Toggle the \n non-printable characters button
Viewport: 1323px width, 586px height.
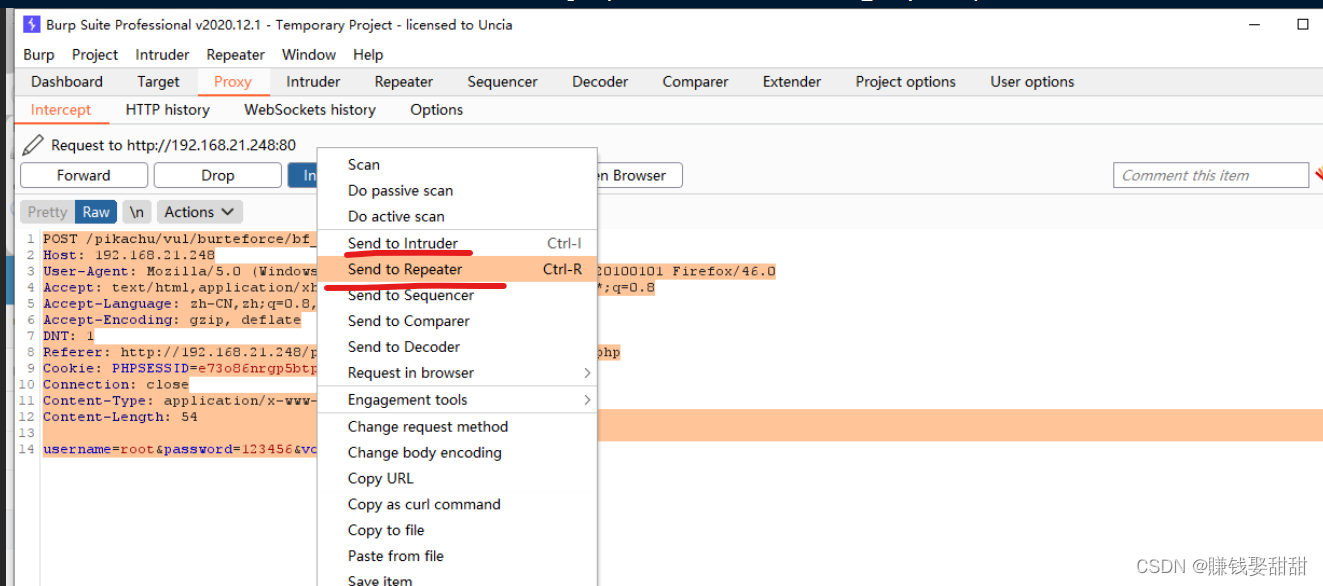[137, 212]
